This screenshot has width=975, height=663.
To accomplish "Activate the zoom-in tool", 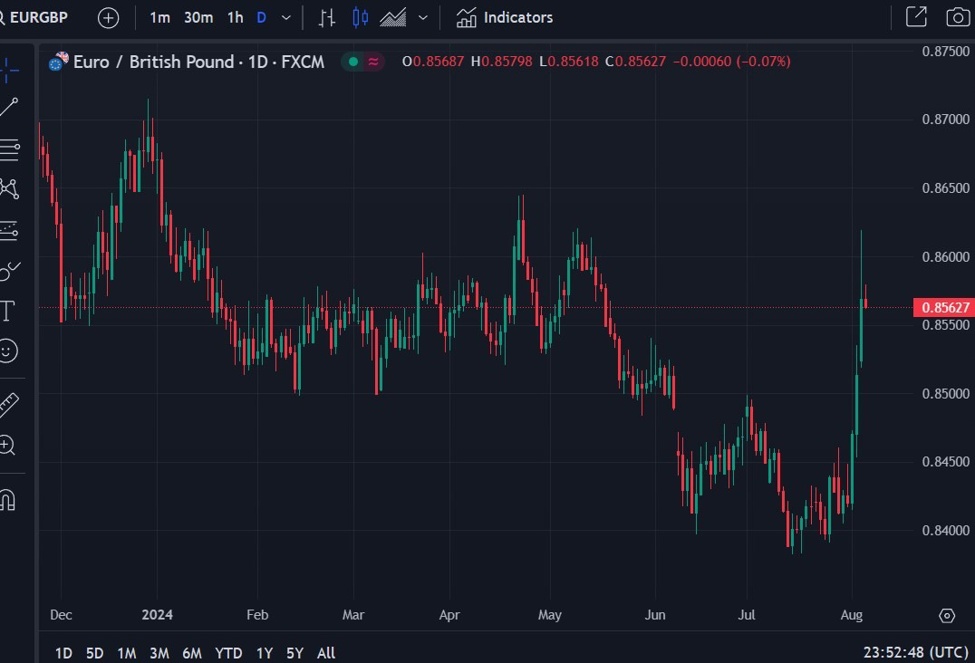I will point(8,445).
